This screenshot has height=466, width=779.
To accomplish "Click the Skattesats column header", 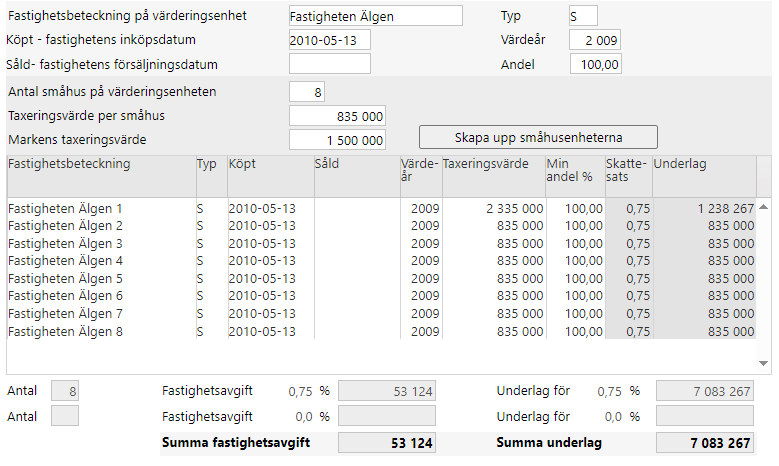I will point(628,176).
